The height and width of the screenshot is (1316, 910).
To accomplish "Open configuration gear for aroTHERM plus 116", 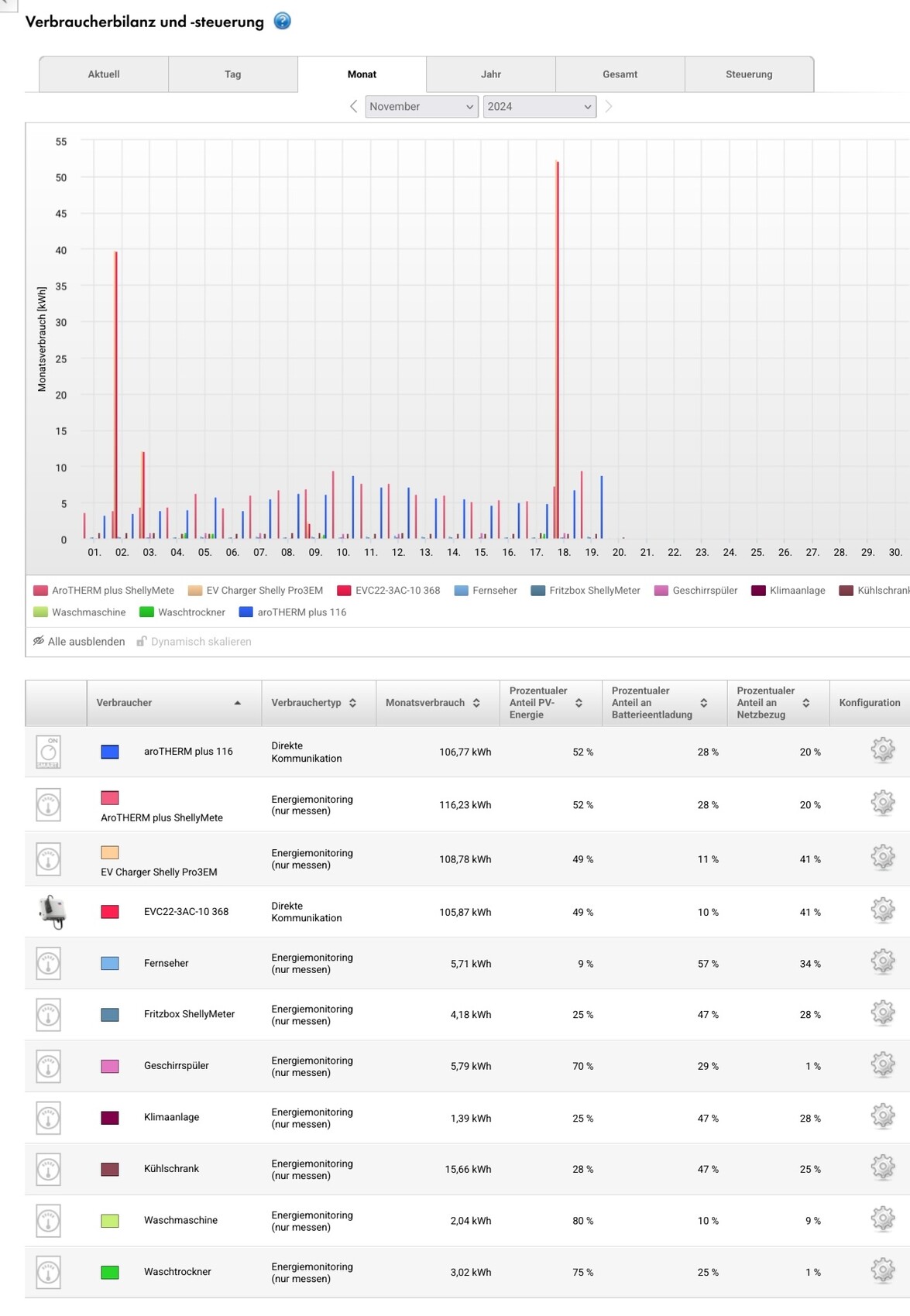I will click(882, 750).
